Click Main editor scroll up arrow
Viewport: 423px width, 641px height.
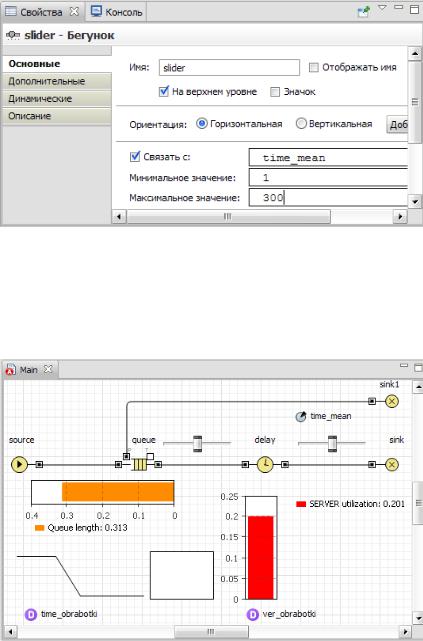(418, 386)
